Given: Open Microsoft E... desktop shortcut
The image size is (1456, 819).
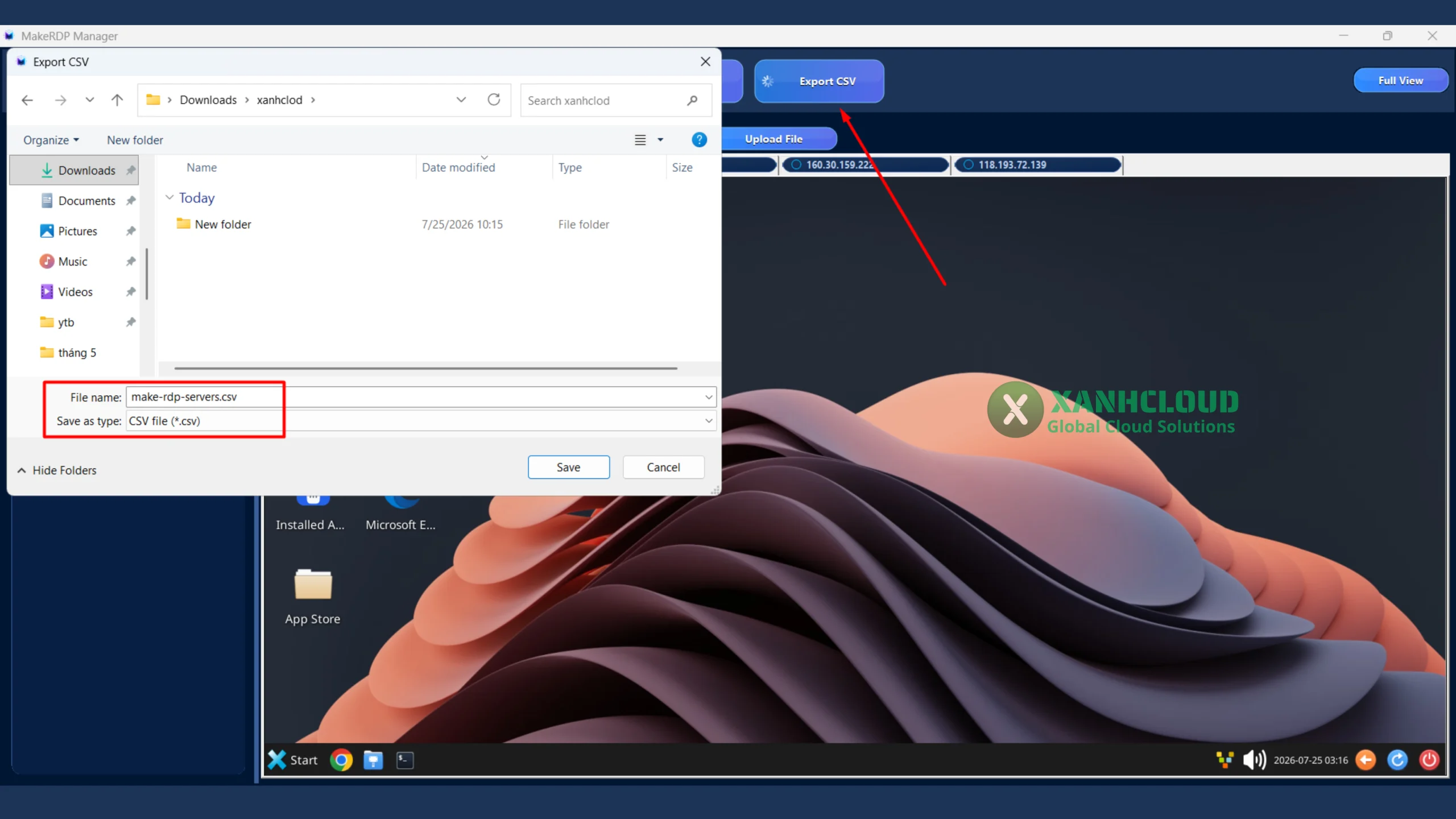Looking at the screenshot, I should click(401, 515).
